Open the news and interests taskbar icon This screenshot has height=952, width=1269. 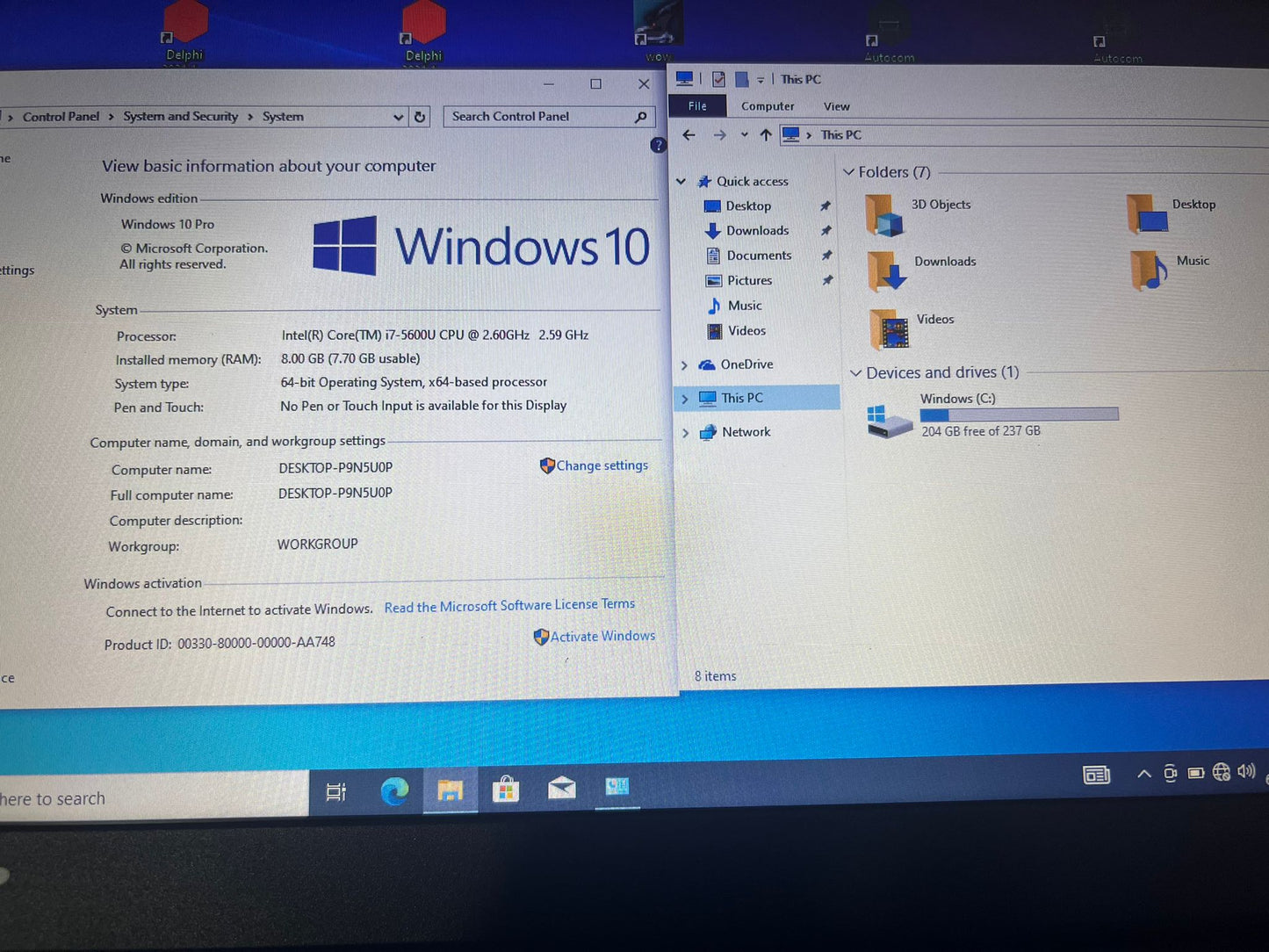pos(1096,775)
